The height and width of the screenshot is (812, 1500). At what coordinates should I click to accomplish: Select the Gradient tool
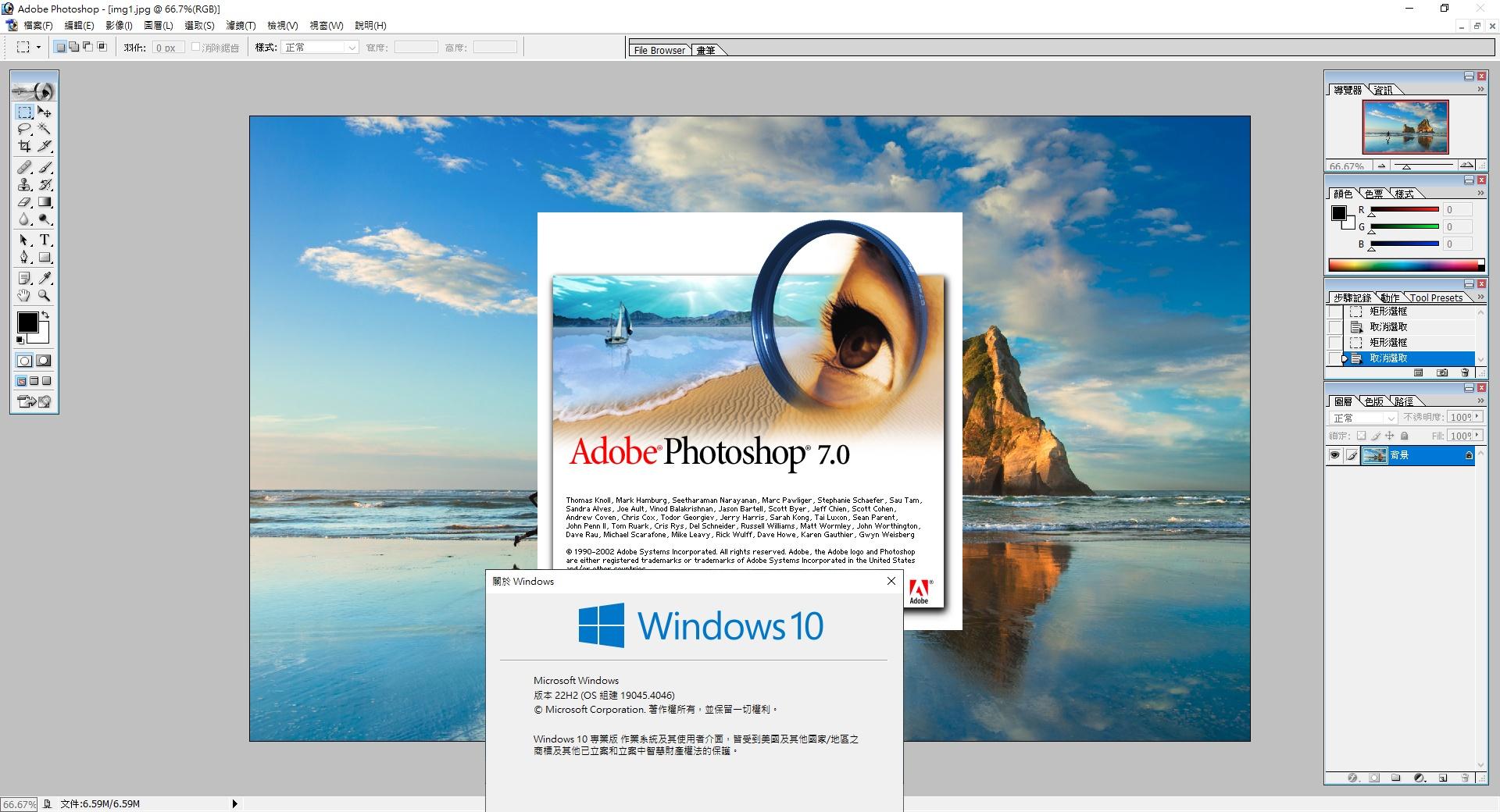pos(45,201)
